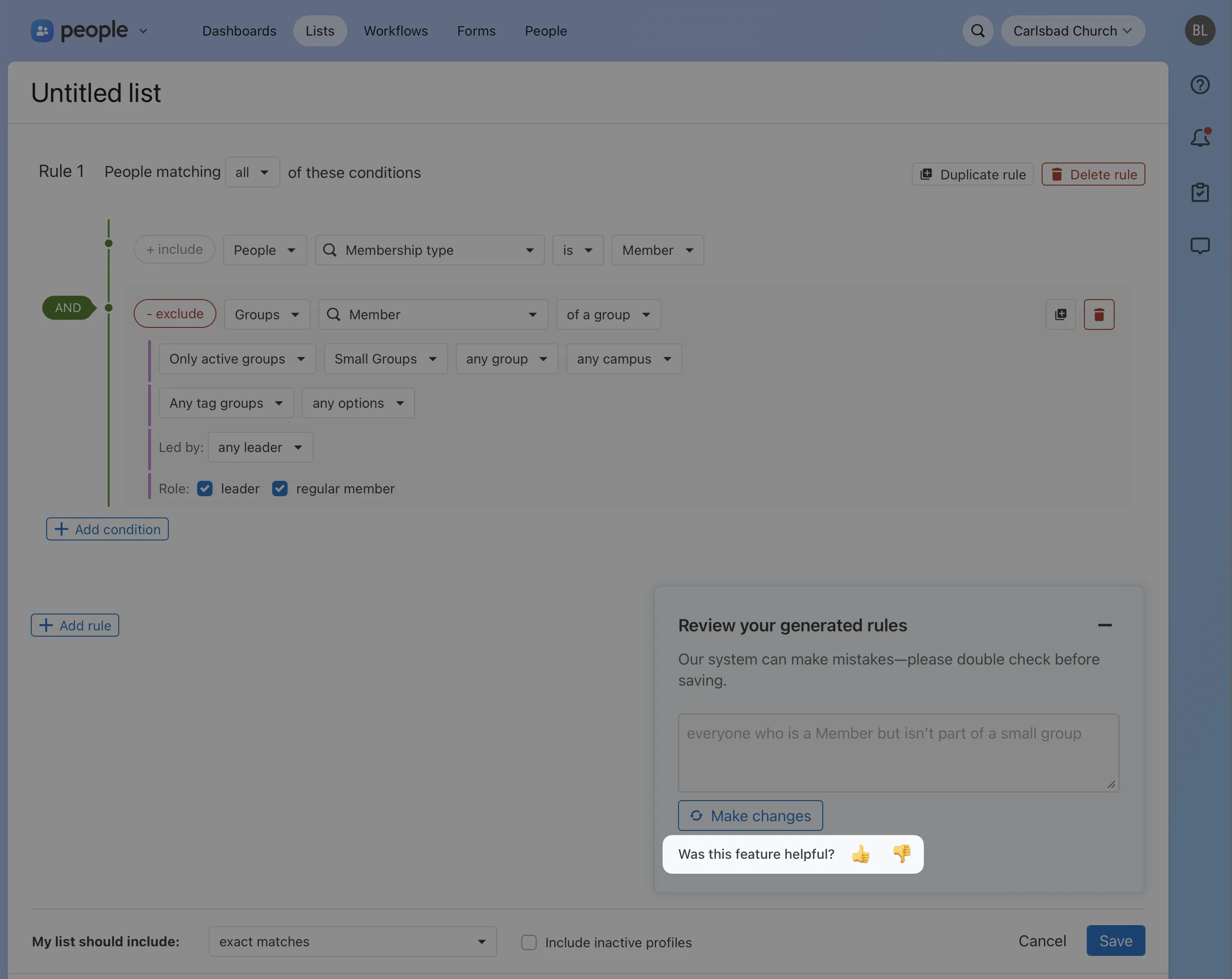
Task: Uncheck the regular member checkbox
Action: click(x=279, y=489)
